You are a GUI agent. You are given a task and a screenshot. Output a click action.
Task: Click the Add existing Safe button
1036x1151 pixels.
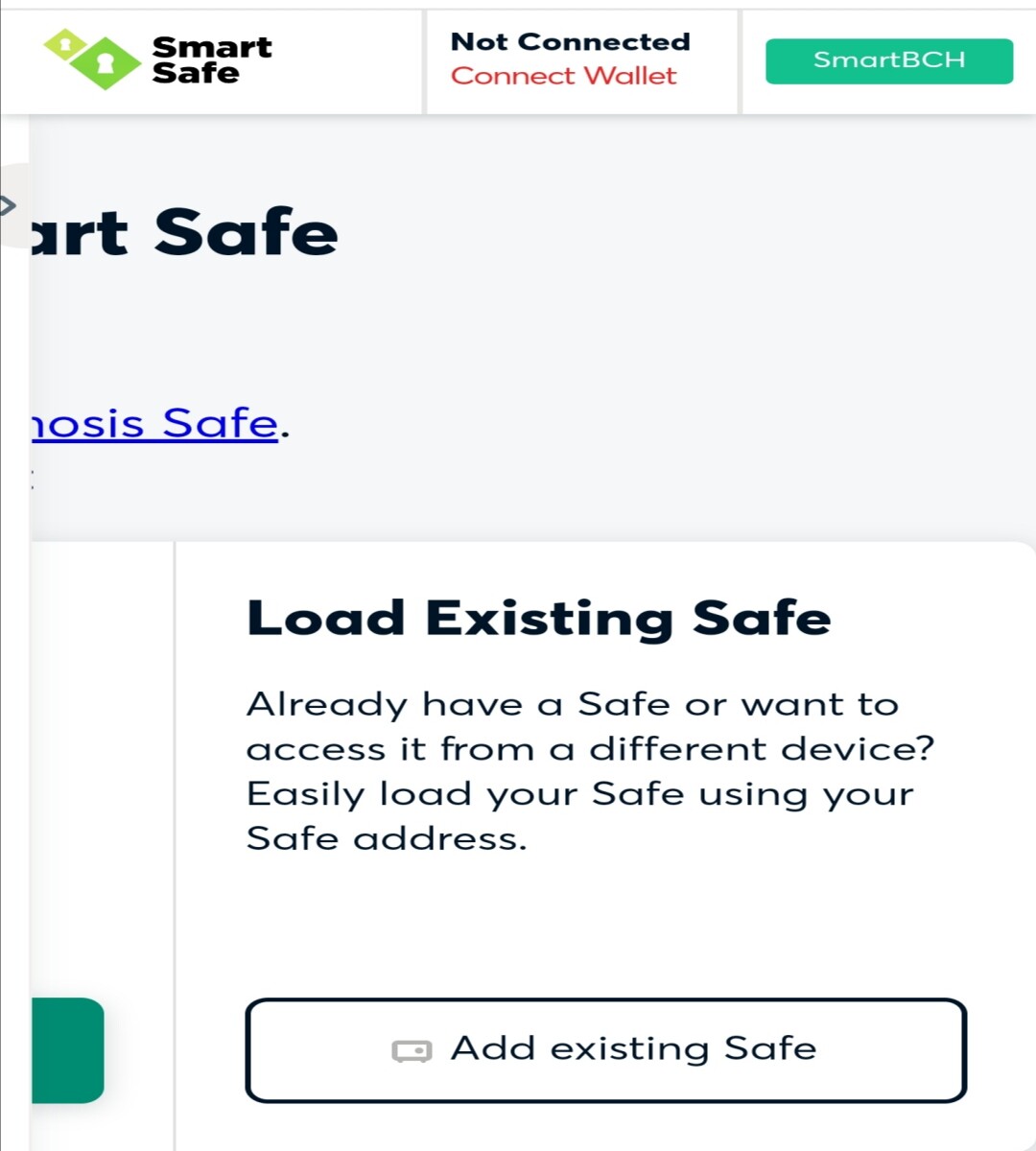point(605,1050)
